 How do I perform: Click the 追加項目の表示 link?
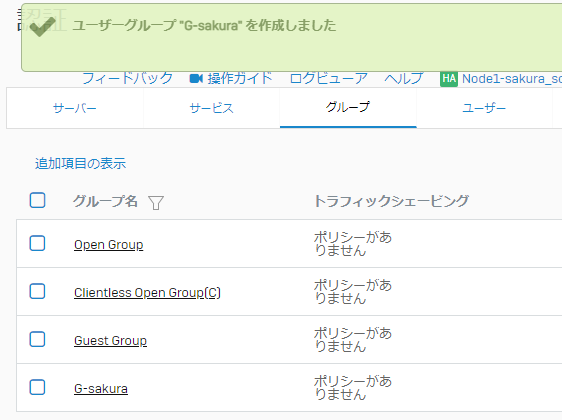(80, 163)
